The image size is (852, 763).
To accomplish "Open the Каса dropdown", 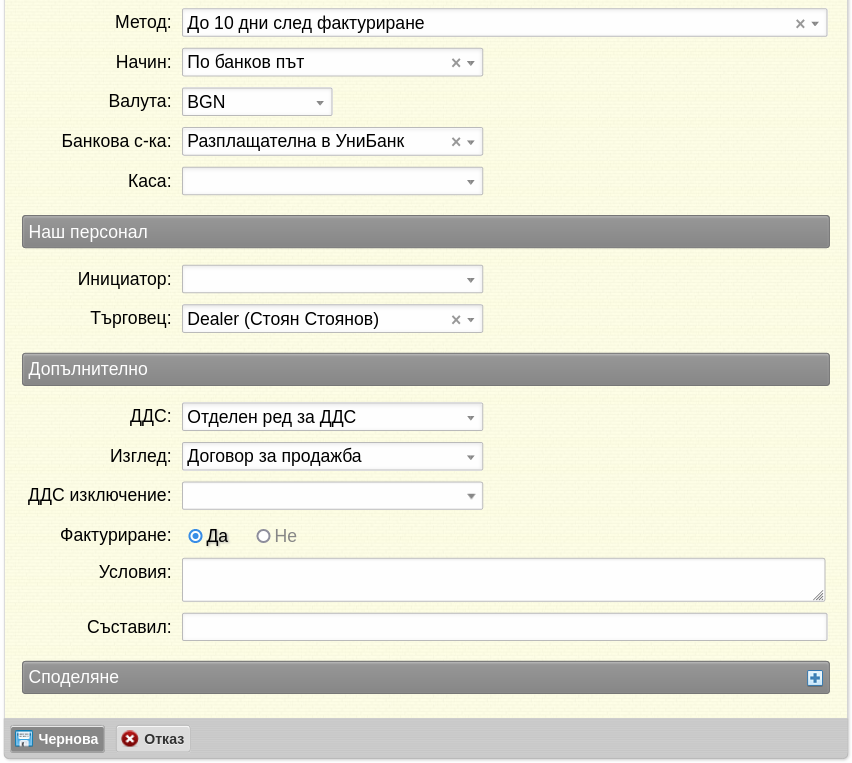I will click(333, 181).
